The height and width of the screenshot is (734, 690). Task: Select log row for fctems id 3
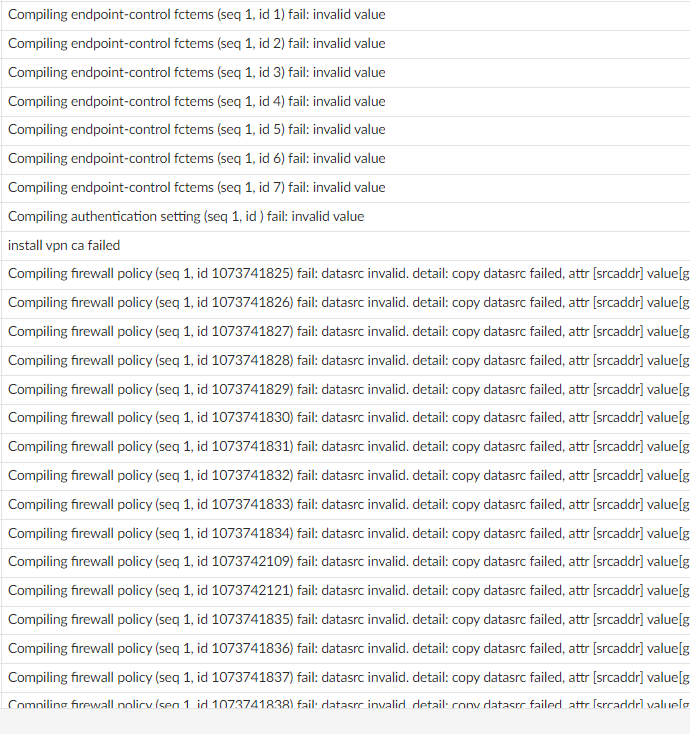click(x=196, y=73)
